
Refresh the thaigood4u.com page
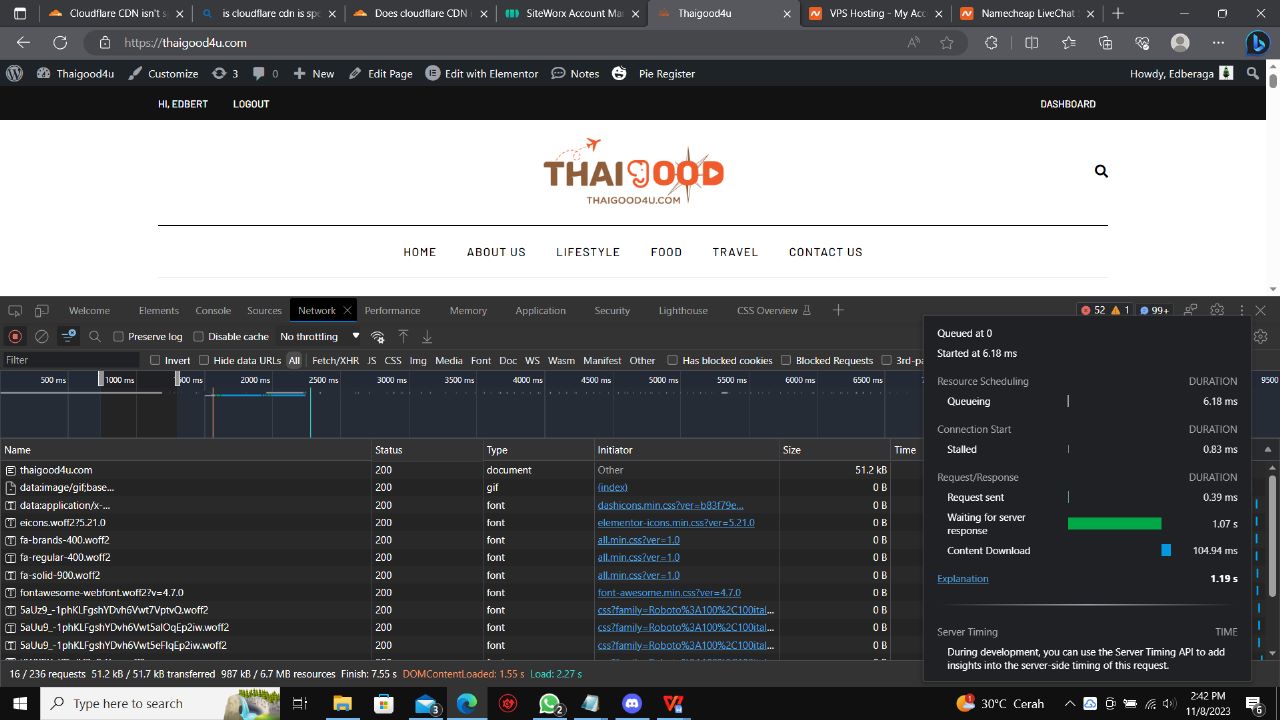coord(60,43)
